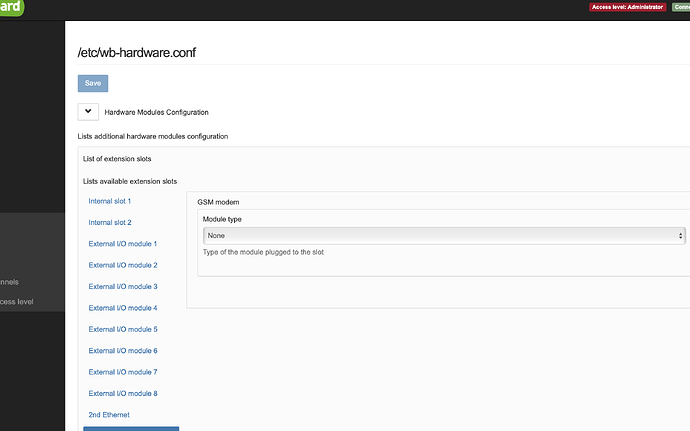690x431 pixels.
Task: Open External I/O module 1 tab
Action: [x=123, y=244]
